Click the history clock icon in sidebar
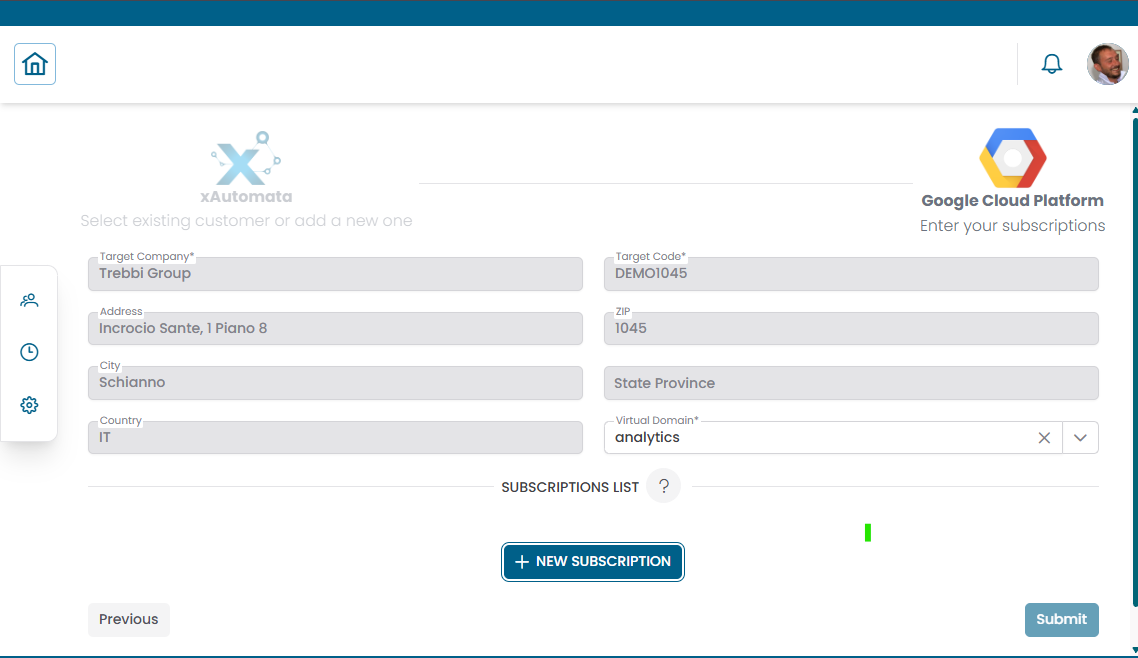Image resolution: width=1138 pixels, height=658 pixels. pos(29,352)
